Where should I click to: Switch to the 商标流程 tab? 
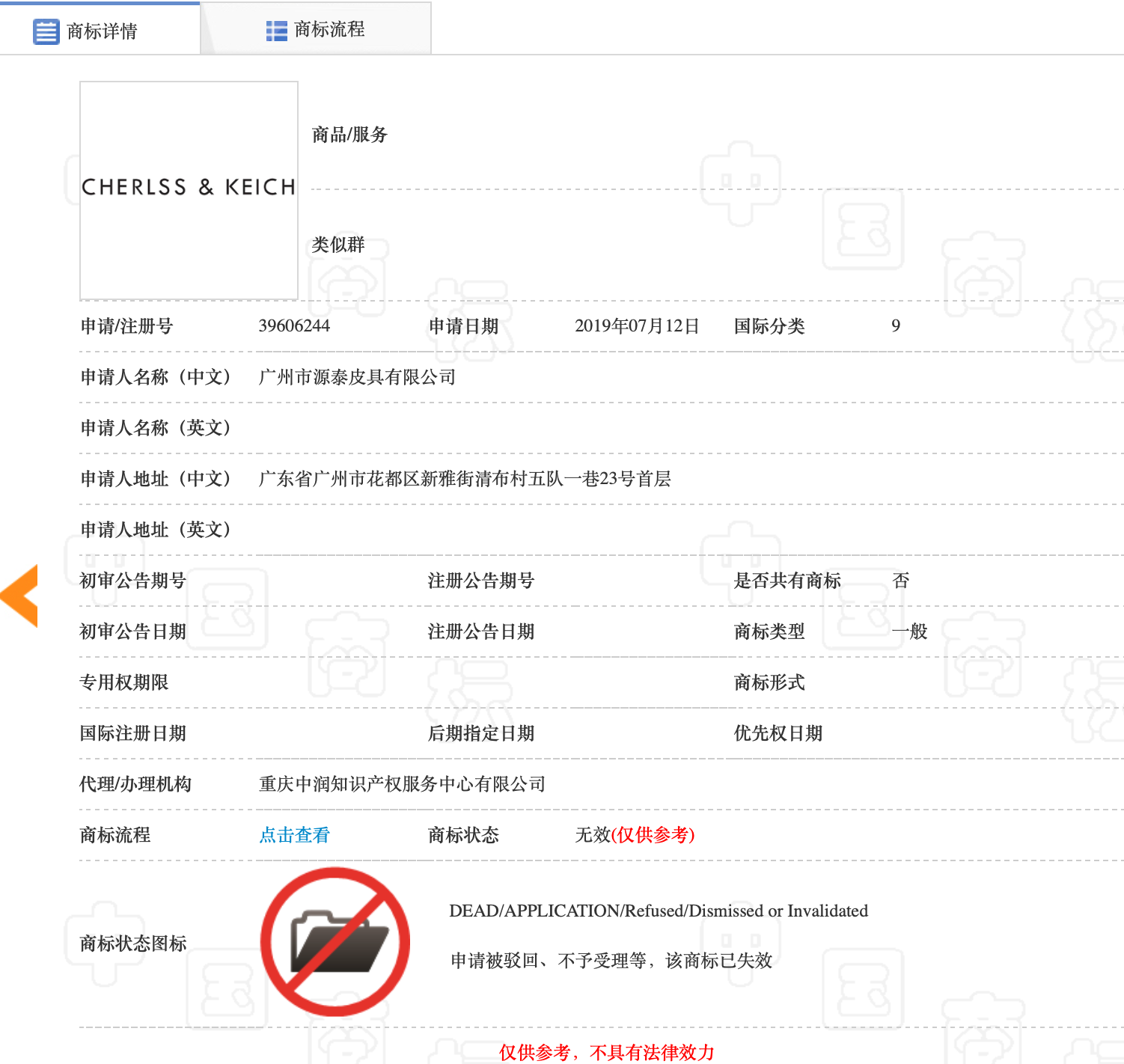316,29
